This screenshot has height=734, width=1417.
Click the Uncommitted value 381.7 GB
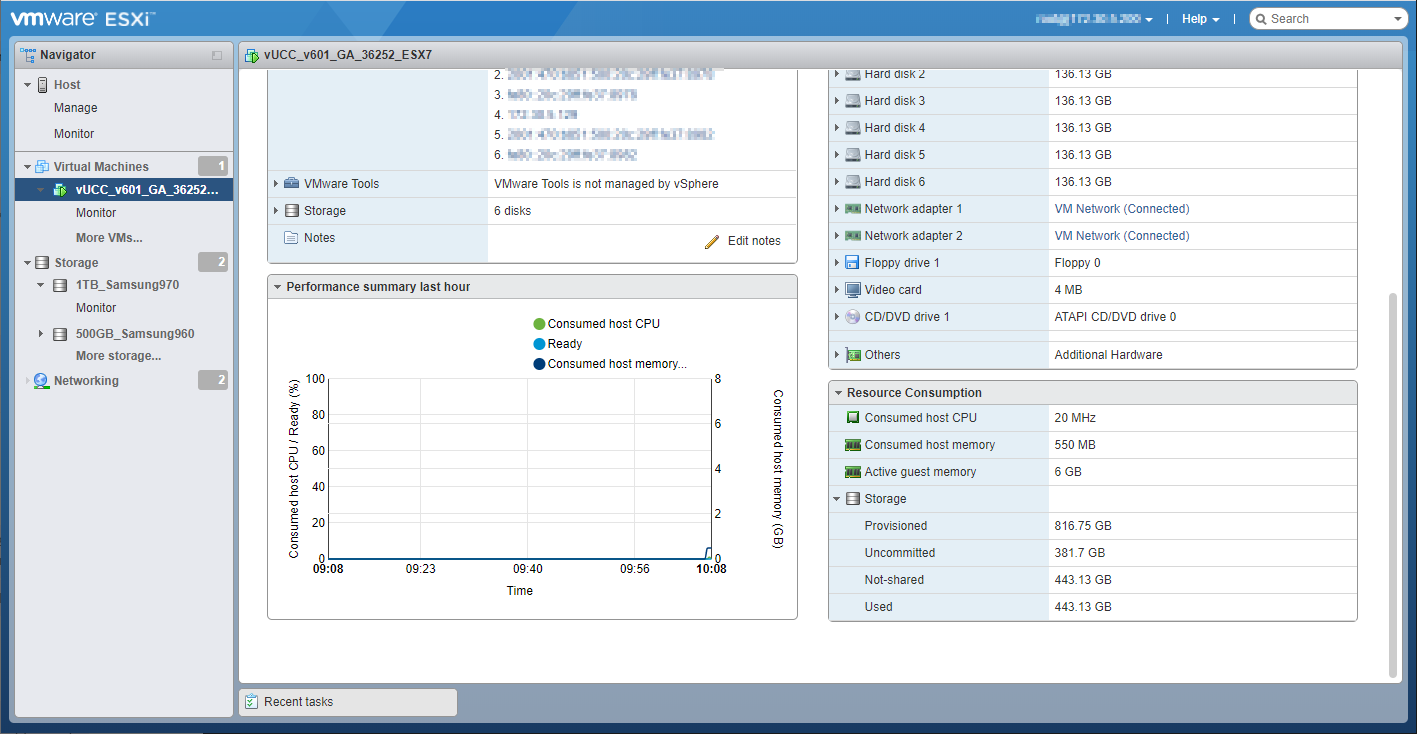(x=1080, y=553)
